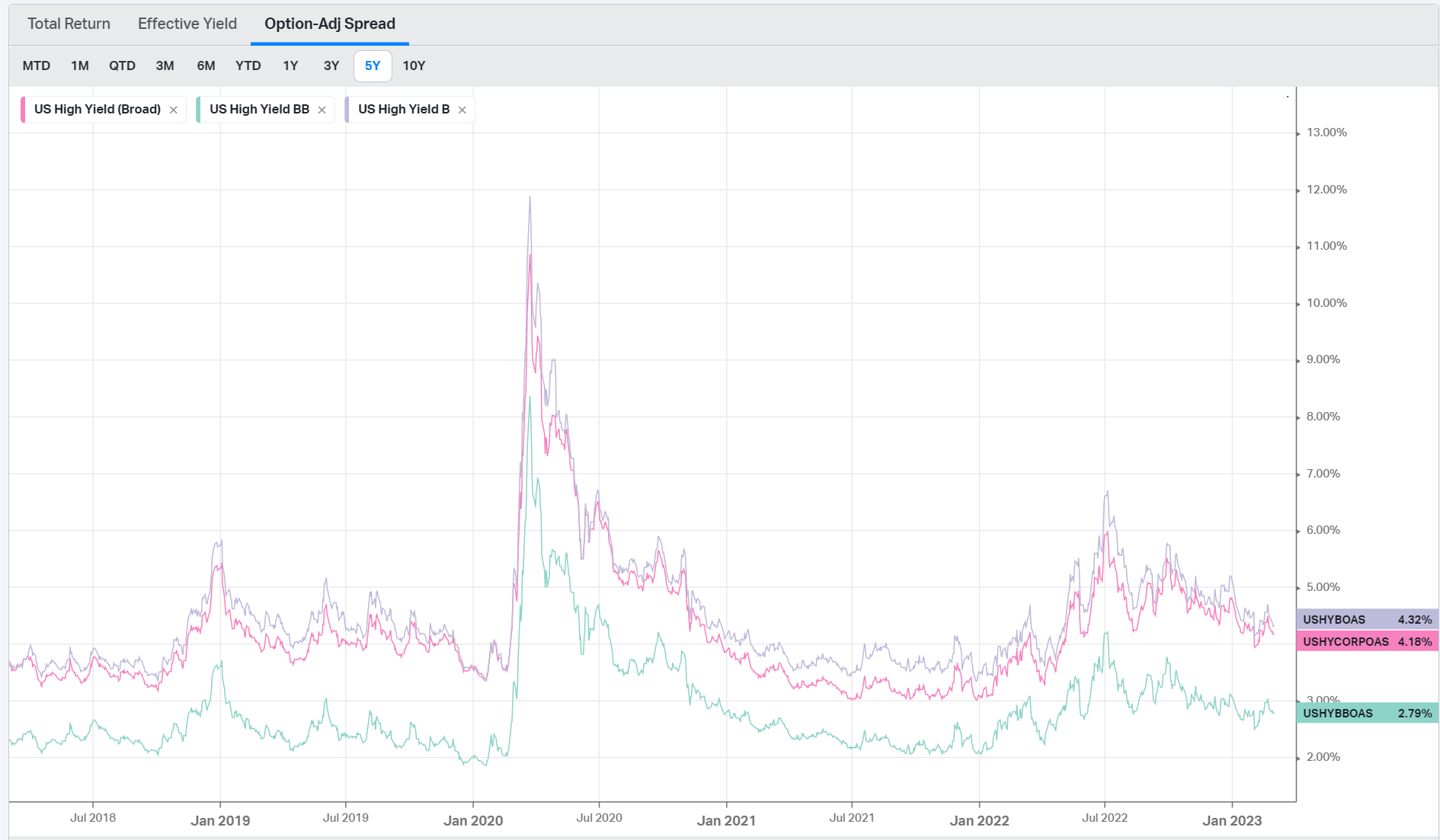Select the 3Y time range
1440x840 pixels.
pos(331,65)
